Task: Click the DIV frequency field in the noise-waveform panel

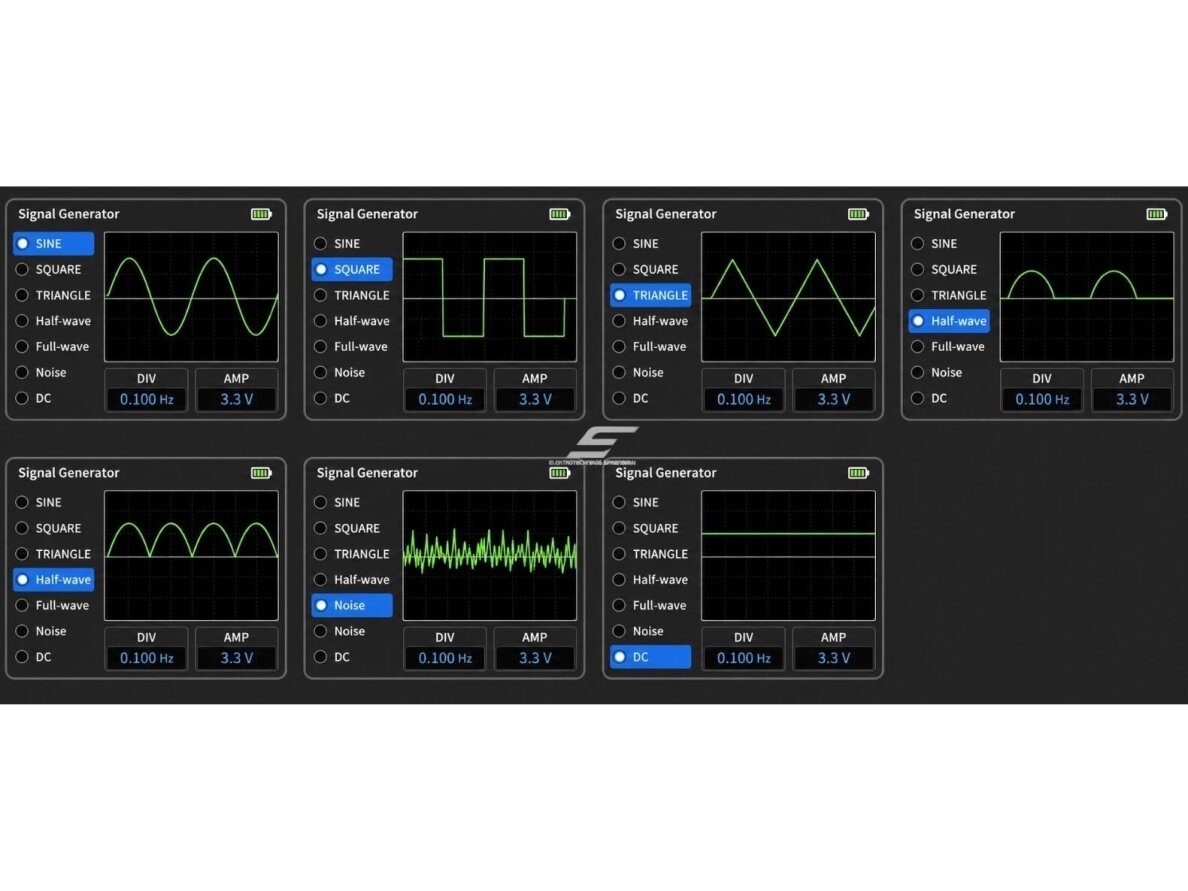Action: (445, 658)
